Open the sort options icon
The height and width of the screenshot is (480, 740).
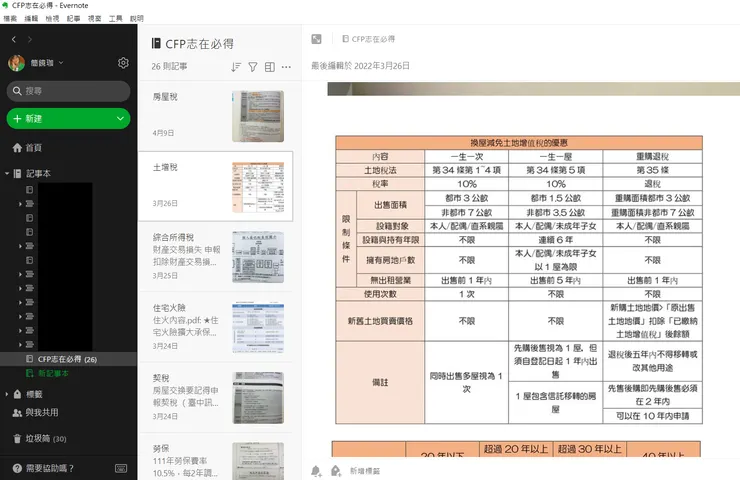coord(236,67)
